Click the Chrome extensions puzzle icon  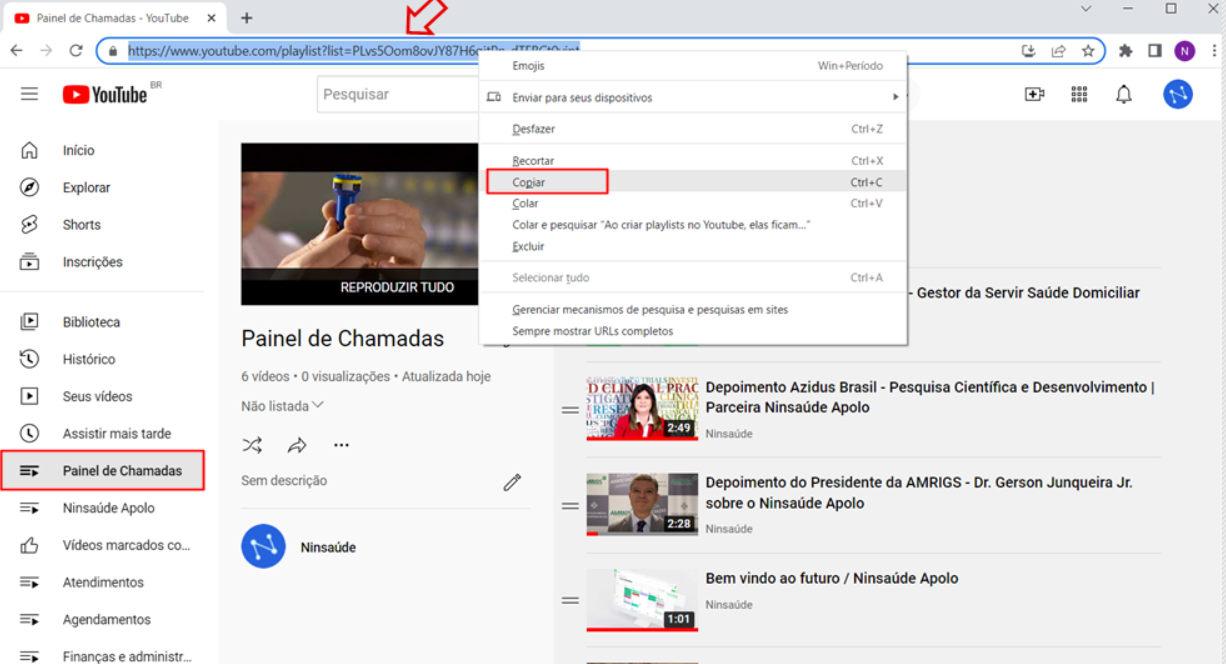1126,50
